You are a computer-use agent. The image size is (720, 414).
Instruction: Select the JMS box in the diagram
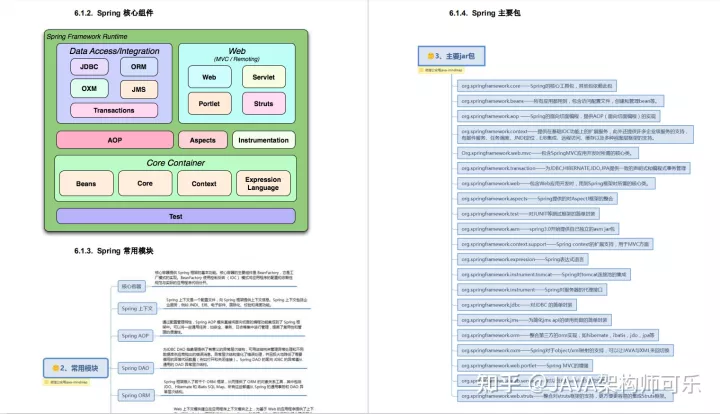pos(139,90)
